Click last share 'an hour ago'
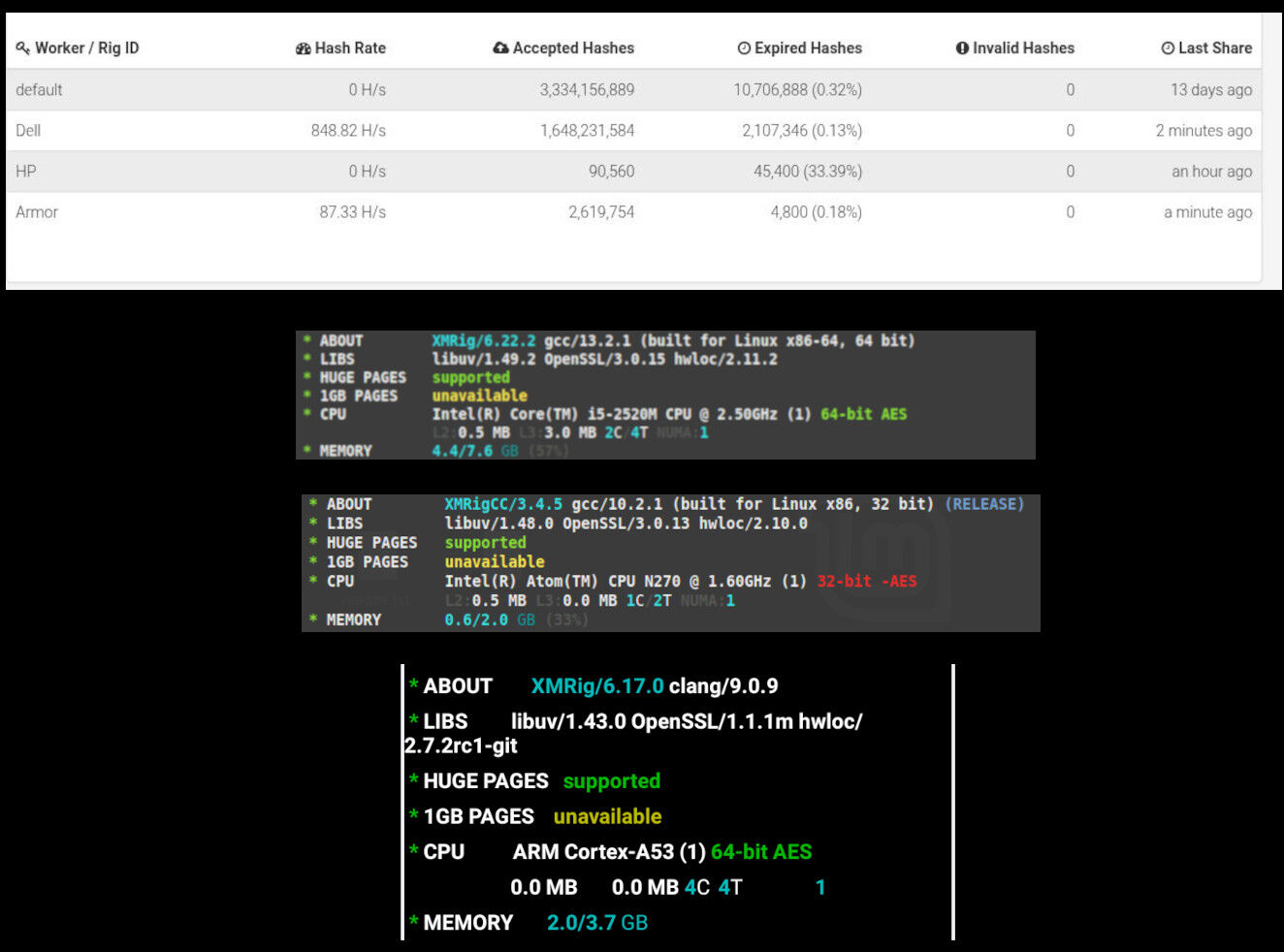The width and height of the screenshot is (1284, 952). tap(1211, 172)
